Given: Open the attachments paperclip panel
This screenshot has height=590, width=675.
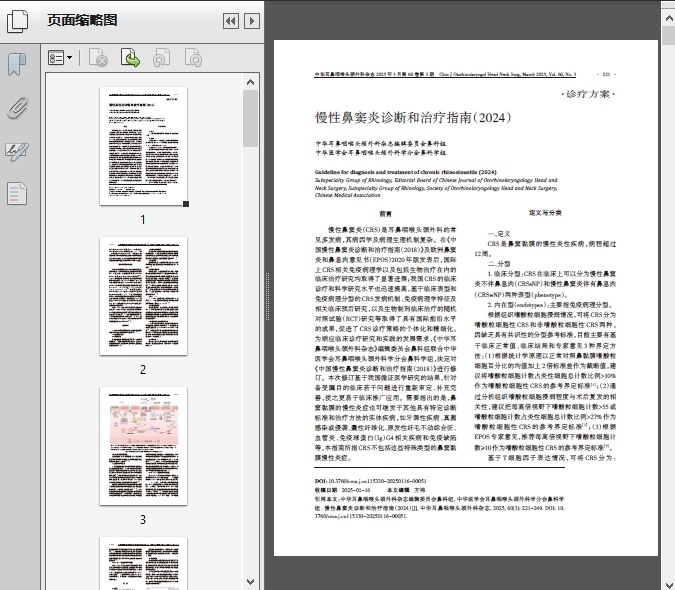Looking at the screenshot, I should 16,108.
